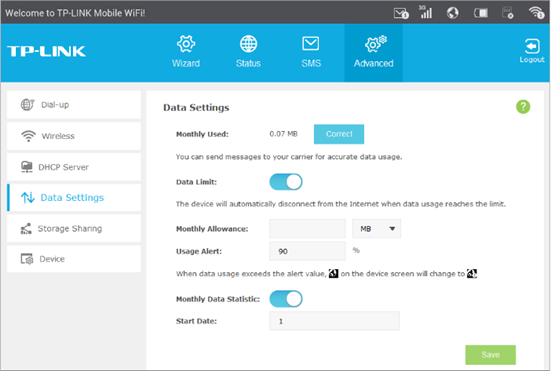Click the second alert icon after 'change to'
554x371 pixels.
click(472, 273)
